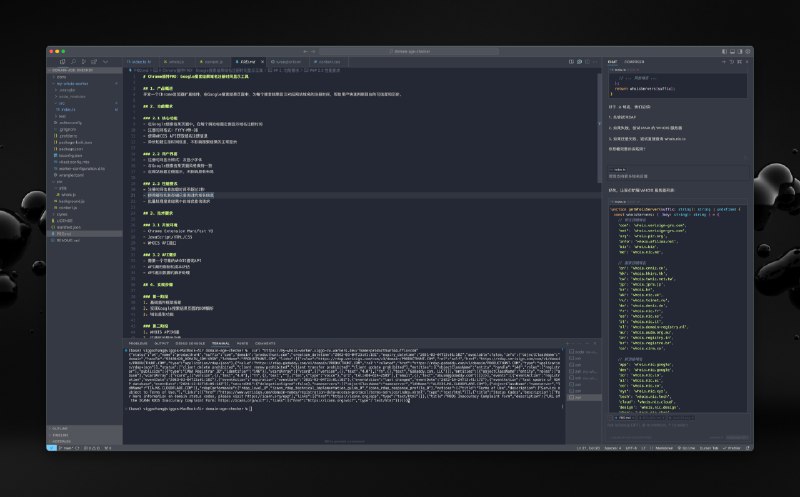Switch to PROBLEMS panel tab
The width and height of the screenshot is (800, 497).
(138, 343)
